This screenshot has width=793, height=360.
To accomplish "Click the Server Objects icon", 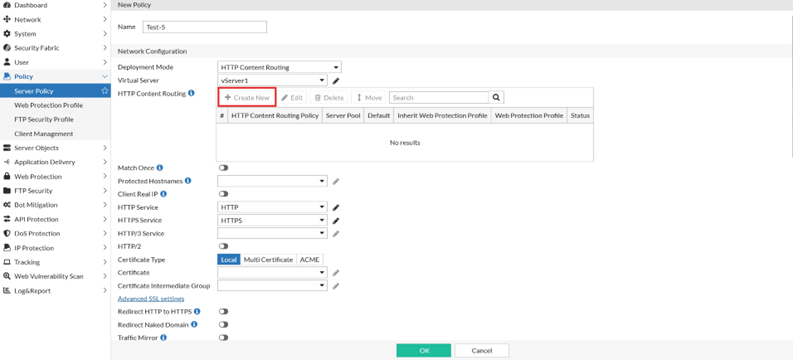I will coord(7,148).
